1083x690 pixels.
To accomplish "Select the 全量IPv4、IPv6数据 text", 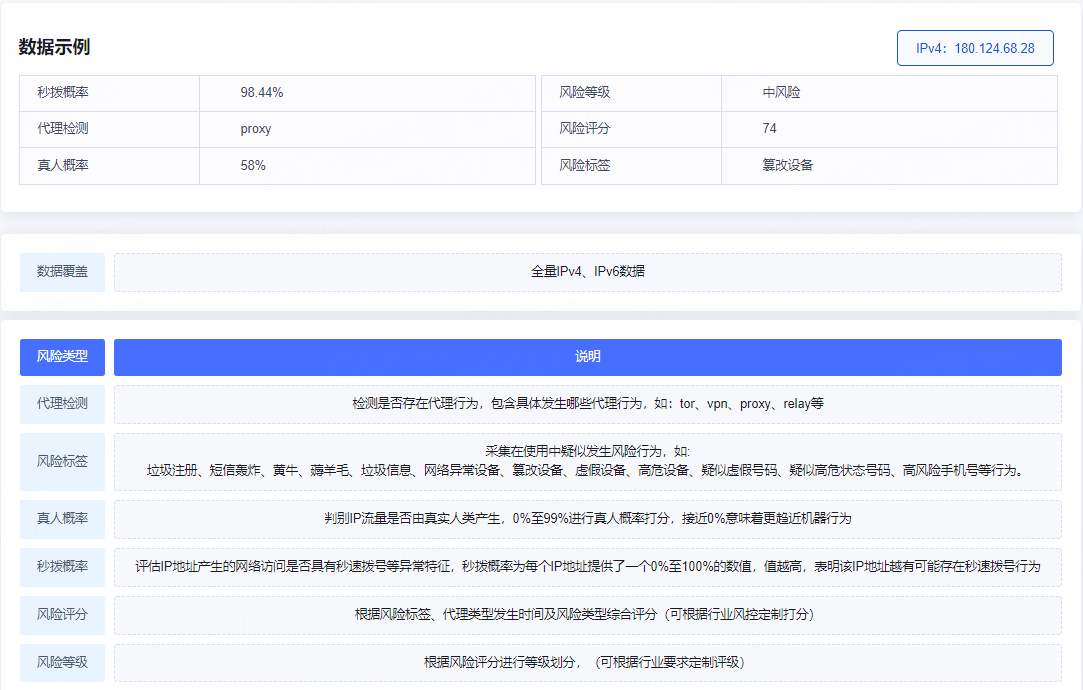I will click(x=588, y=271).
